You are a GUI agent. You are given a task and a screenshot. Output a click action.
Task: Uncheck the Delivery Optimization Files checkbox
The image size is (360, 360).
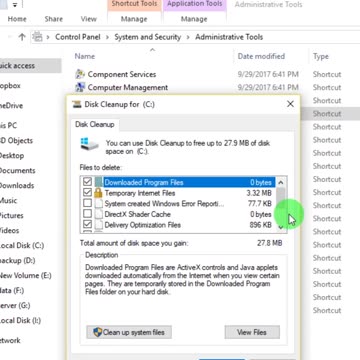coord(87,225)
